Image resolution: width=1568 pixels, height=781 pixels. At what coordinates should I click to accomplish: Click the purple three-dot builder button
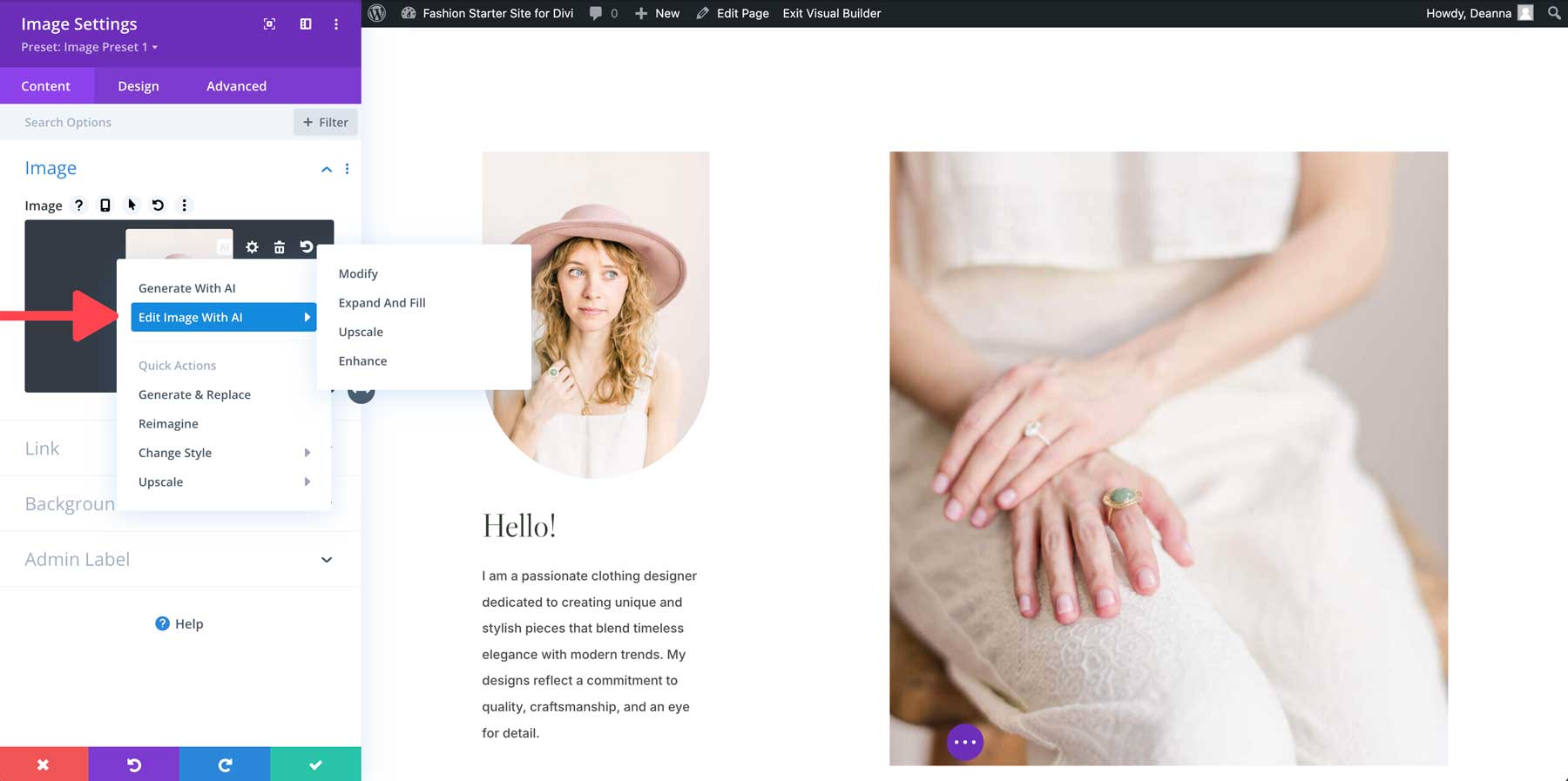point(965,742)
